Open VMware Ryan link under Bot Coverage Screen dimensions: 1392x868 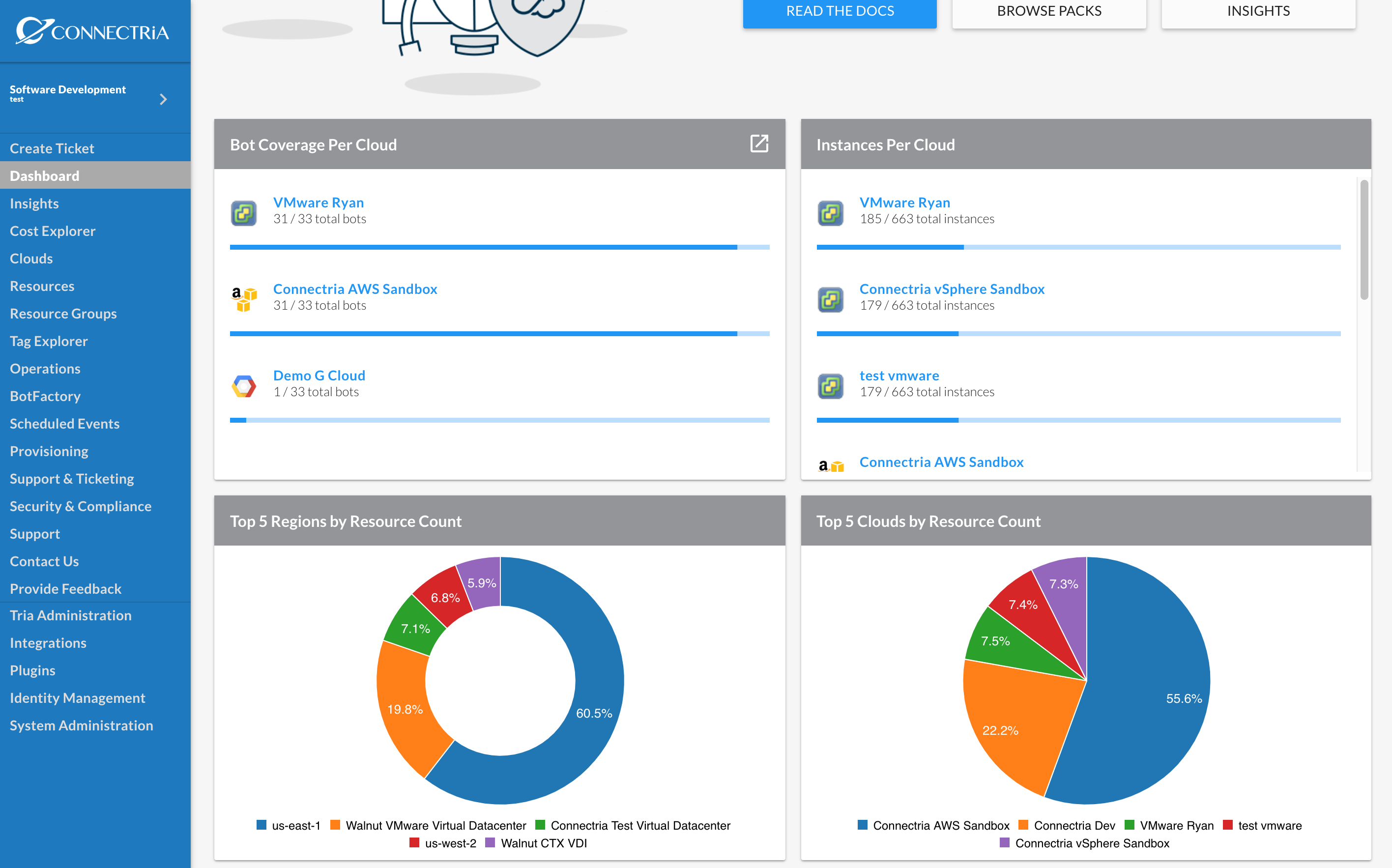(319, 203)
